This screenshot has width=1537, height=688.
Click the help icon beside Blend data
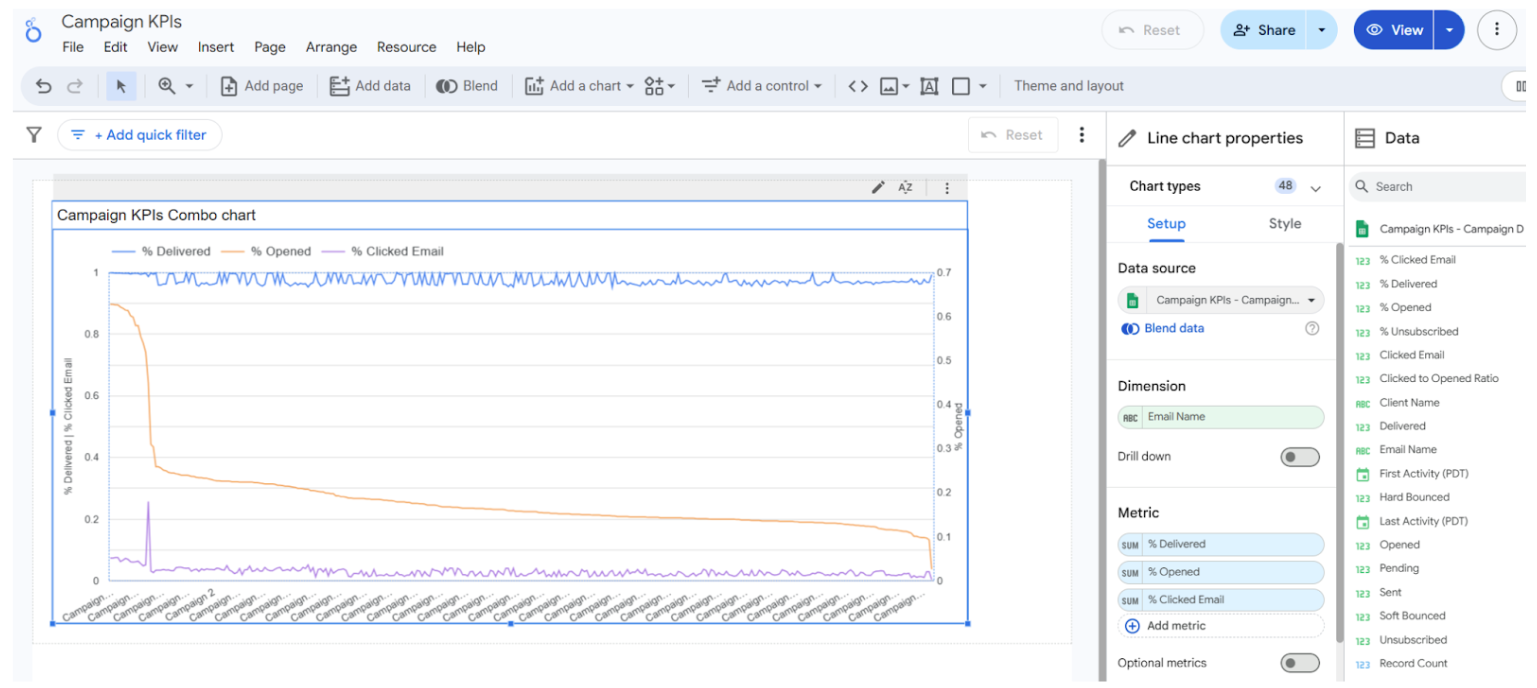1312,328
